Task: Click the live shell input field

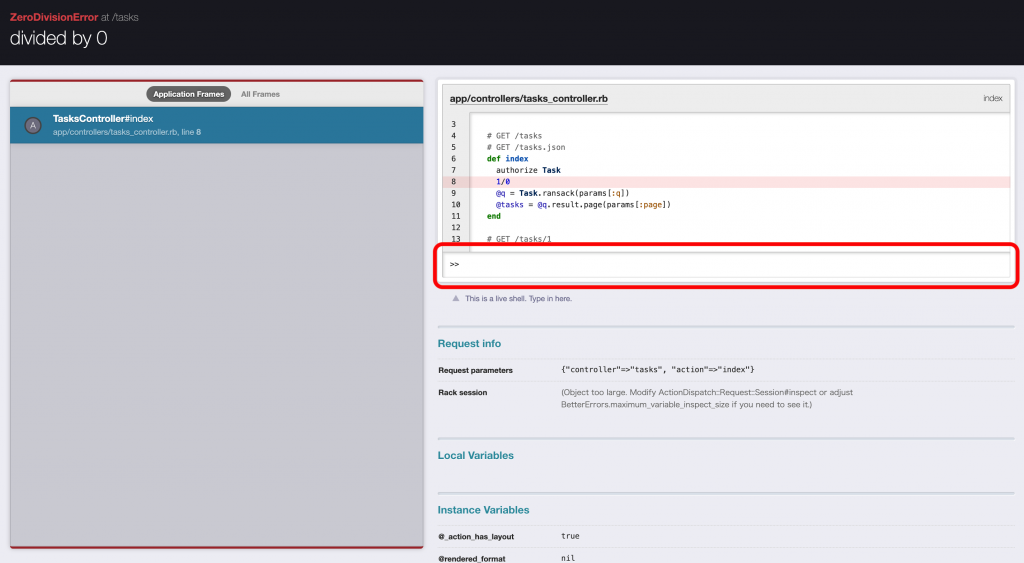Action: click(x=726, y=265)
